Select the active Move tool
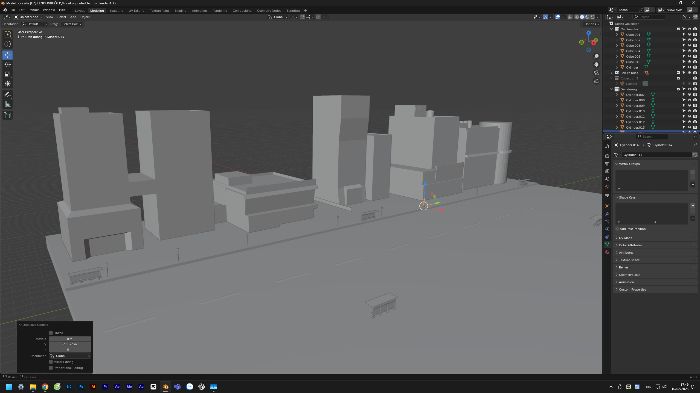The image size is (700, 393). [x=8, y=55]
